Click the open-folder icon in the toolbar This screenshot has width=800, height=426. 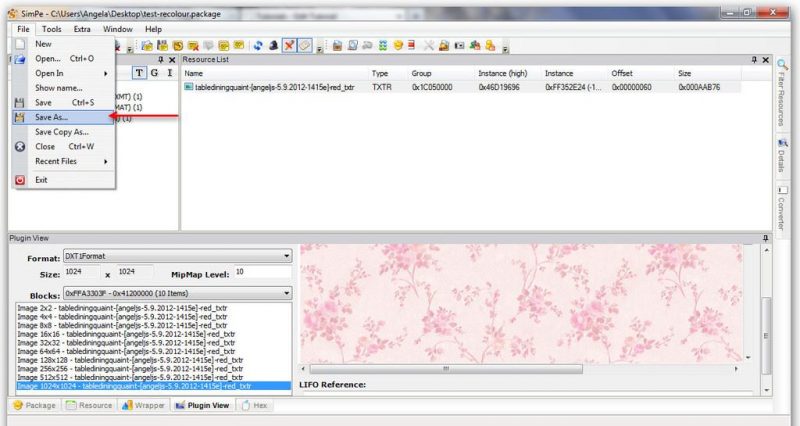pos(147,46)
